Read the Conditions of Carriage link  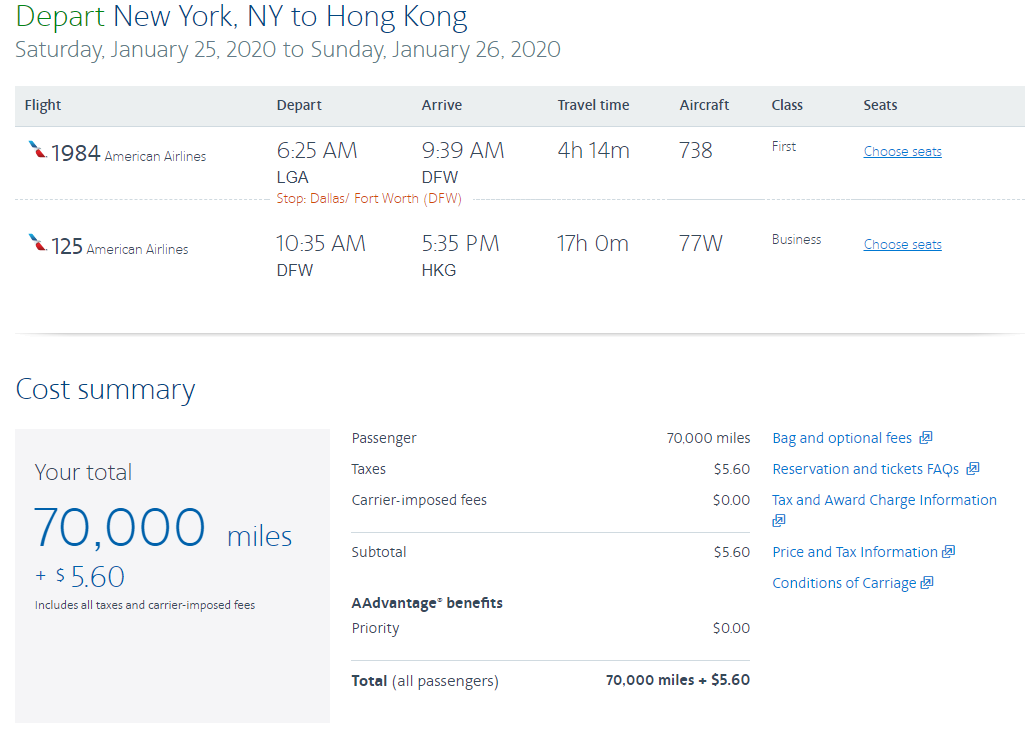pyautogui.click(x=844, y=583)
